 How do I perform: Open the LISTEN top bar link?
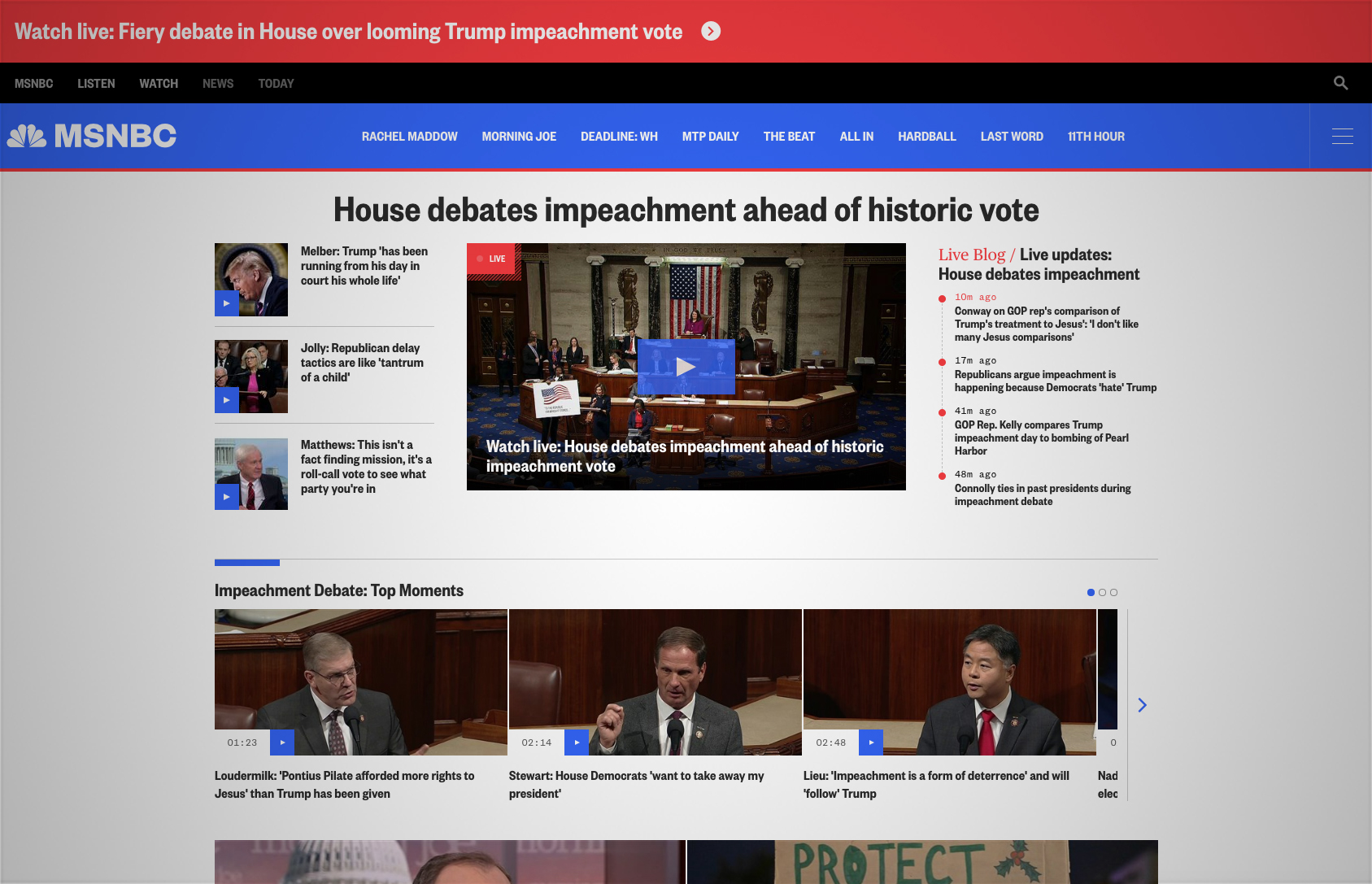point(96,84)
